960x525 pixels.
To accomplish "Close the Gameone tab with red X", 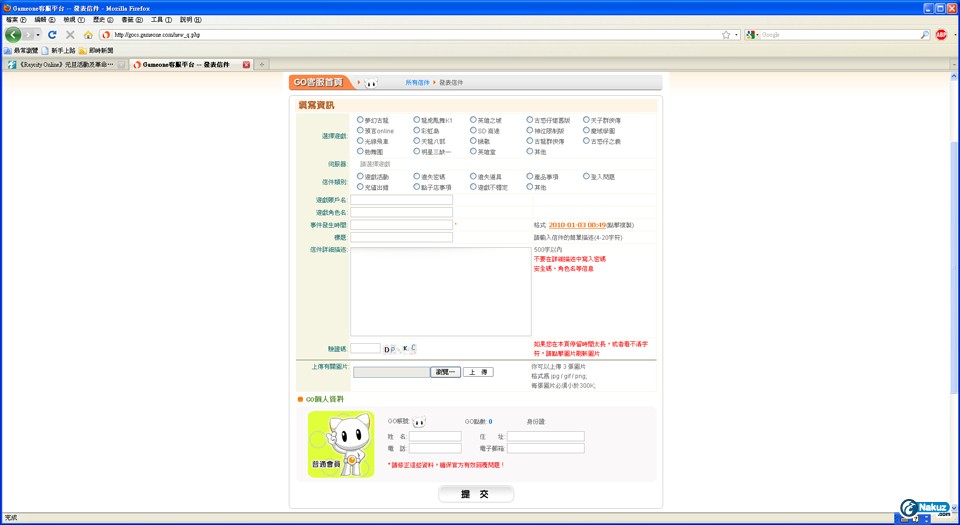I will pyautogui.click(x=246, y=64).
